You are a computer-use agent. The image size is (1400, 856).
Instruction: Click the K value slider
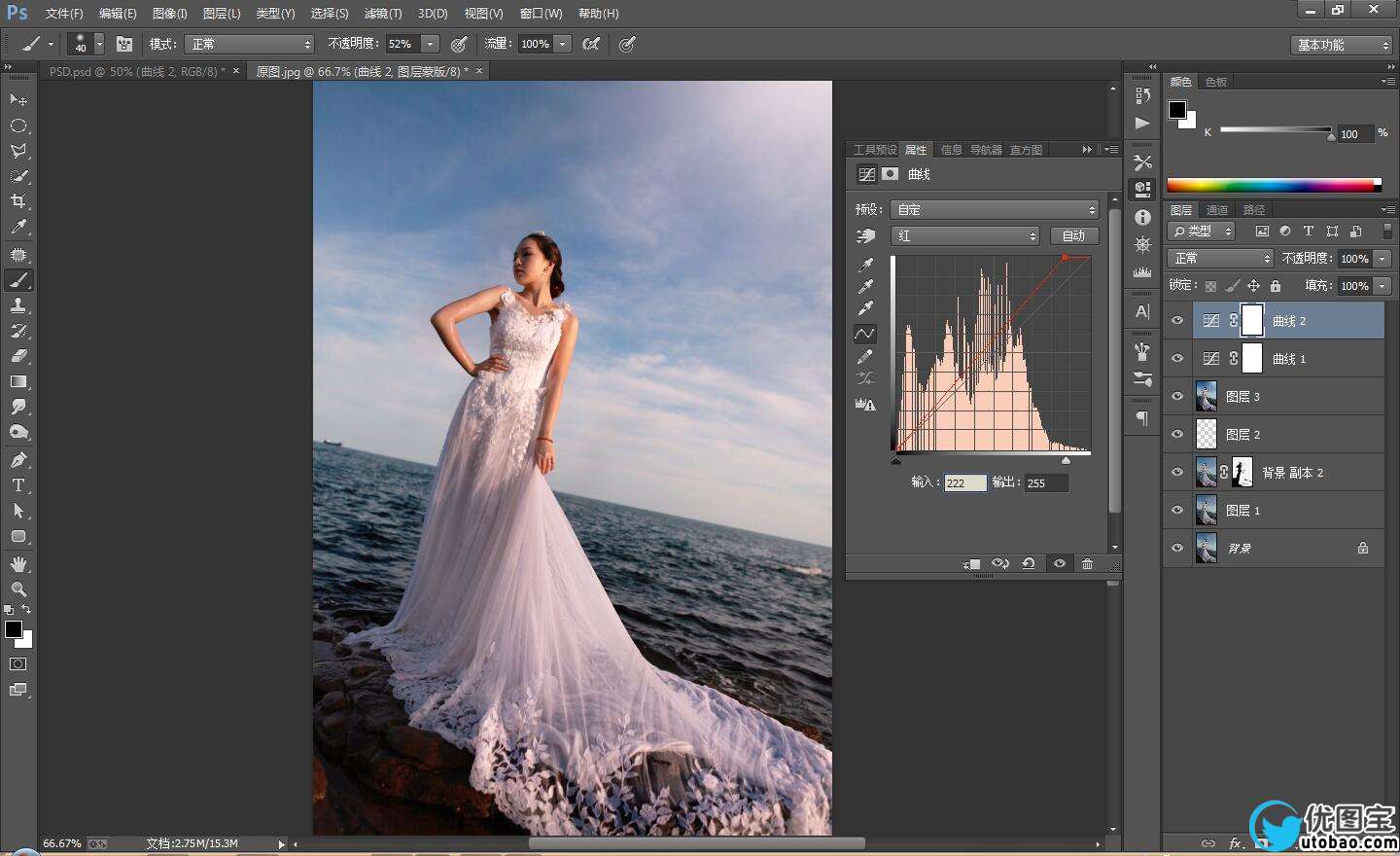(x=1277, y=129)
